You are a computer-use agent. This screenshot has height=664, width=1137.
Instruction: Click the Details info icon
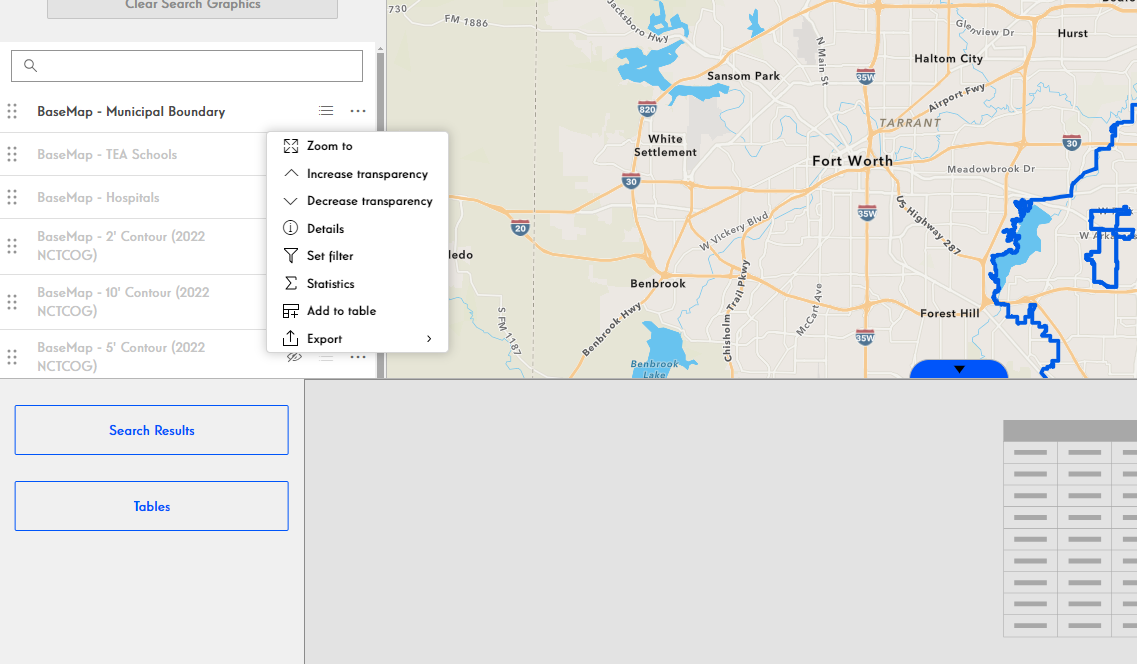coord(290,228)
